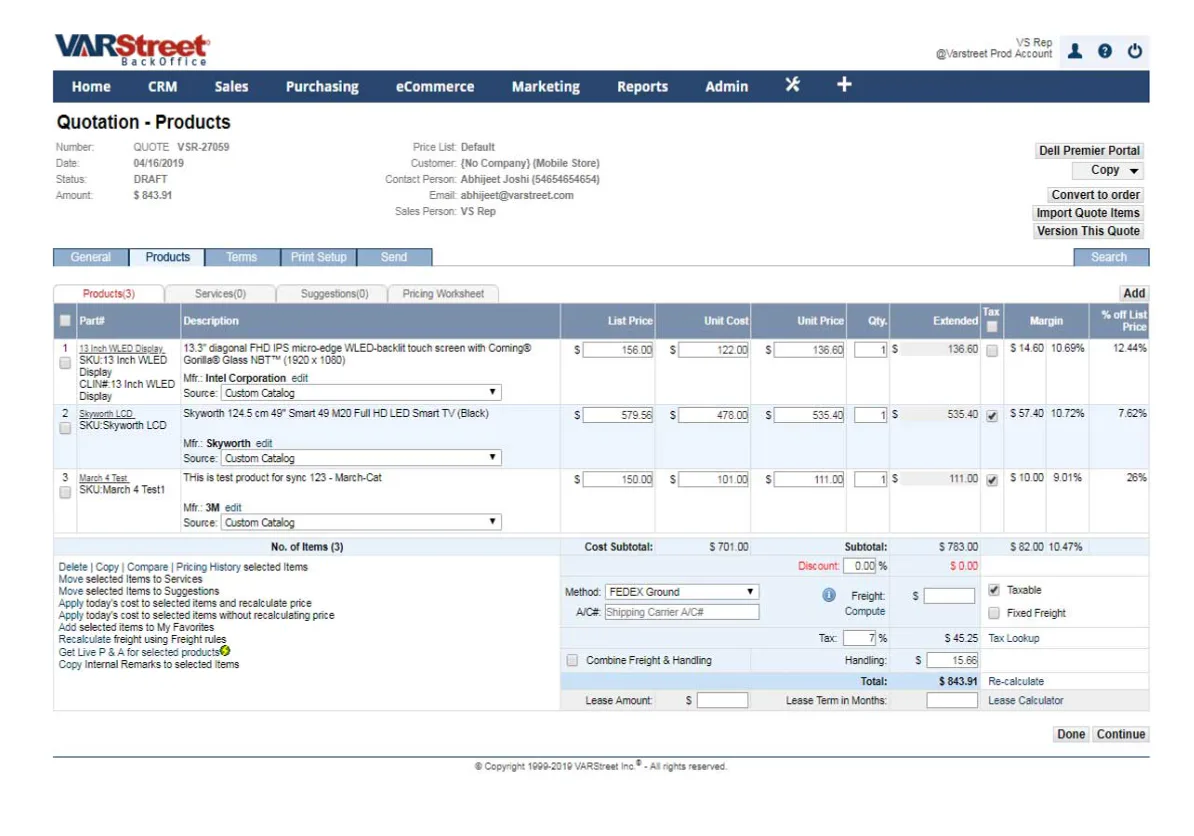Image resolution: width=1194 pixels, height=836 pixels.
Task: Toggle the Tax header checkbox
Action: [991, 327]
